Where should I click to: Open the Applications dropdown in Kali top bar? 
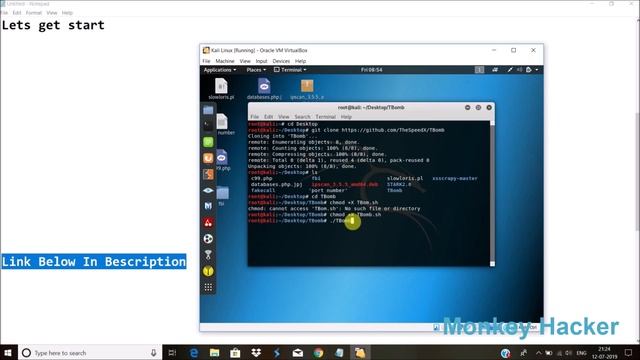[x=220, y=70]
